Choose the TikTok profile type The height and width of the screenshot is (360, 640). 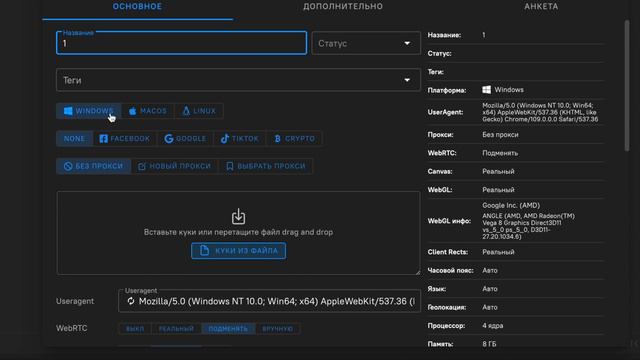pos(240,139)
